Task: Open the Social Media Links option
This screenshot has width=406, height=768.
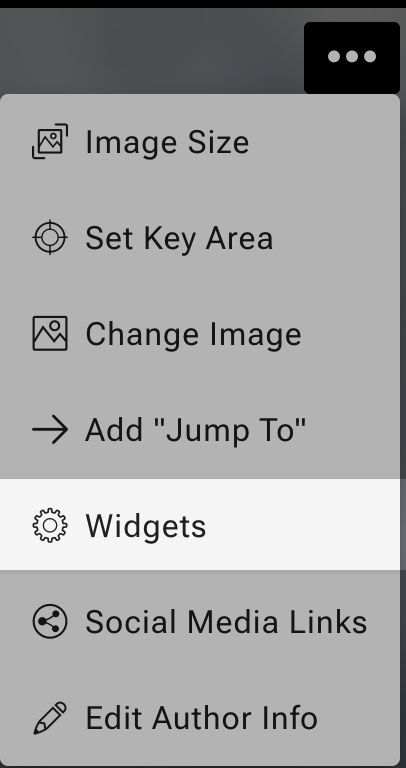Action: coord(200,622)
